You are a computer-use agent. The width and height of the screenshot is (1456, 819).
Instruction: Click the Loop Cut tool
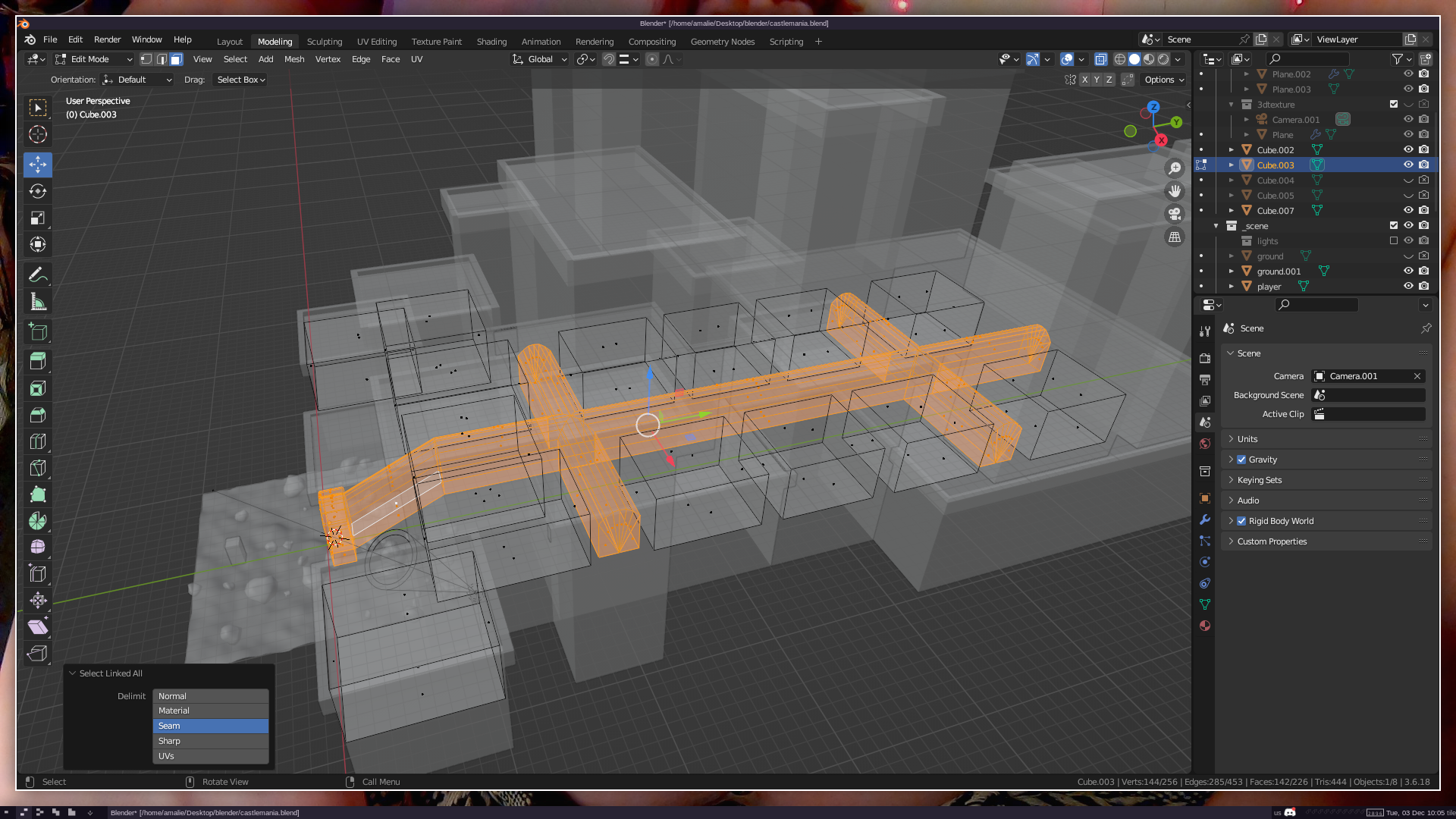[x=38, y=441]
